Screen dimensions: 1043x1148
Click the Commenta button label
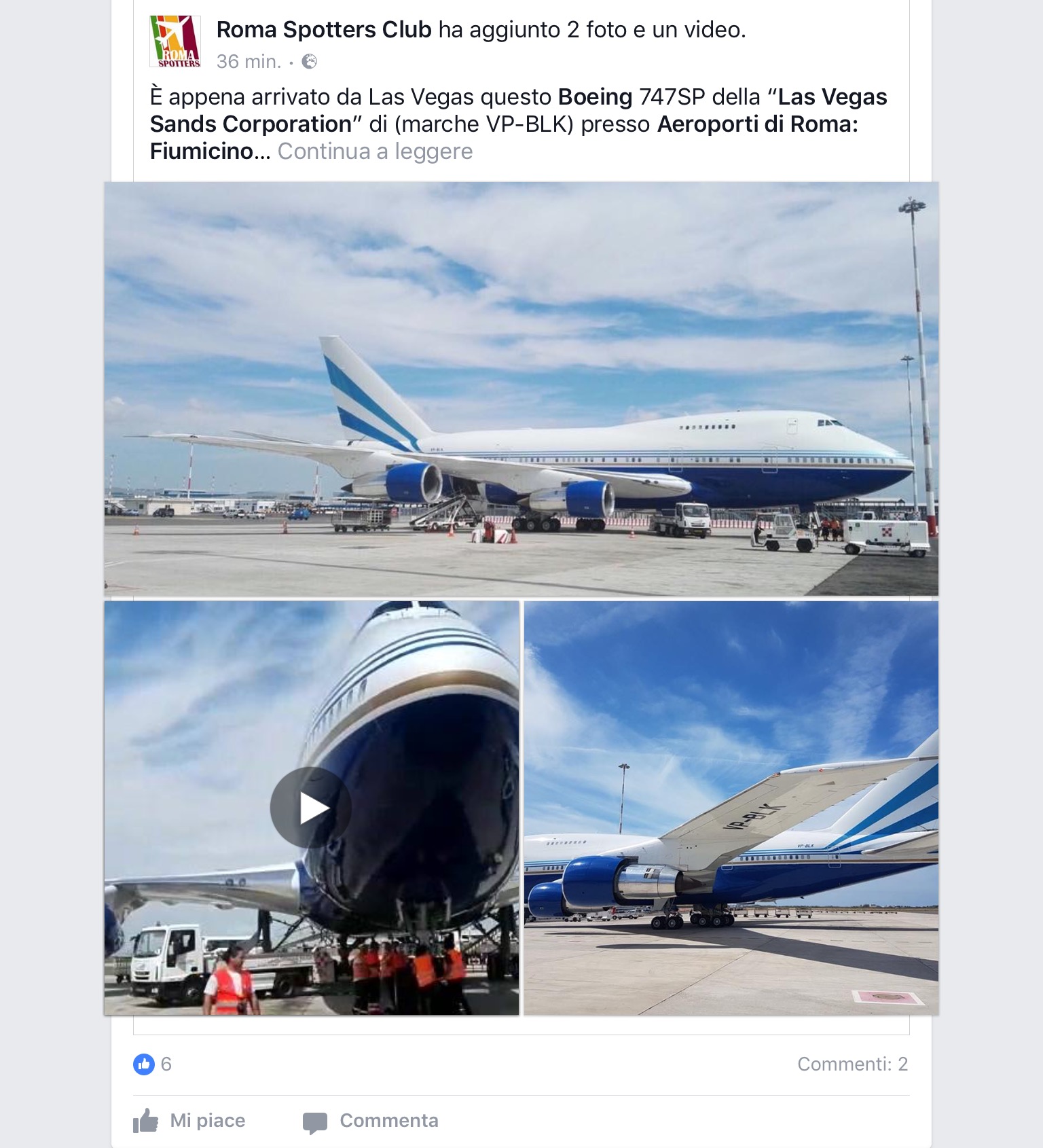click(x=389, y=1120)
